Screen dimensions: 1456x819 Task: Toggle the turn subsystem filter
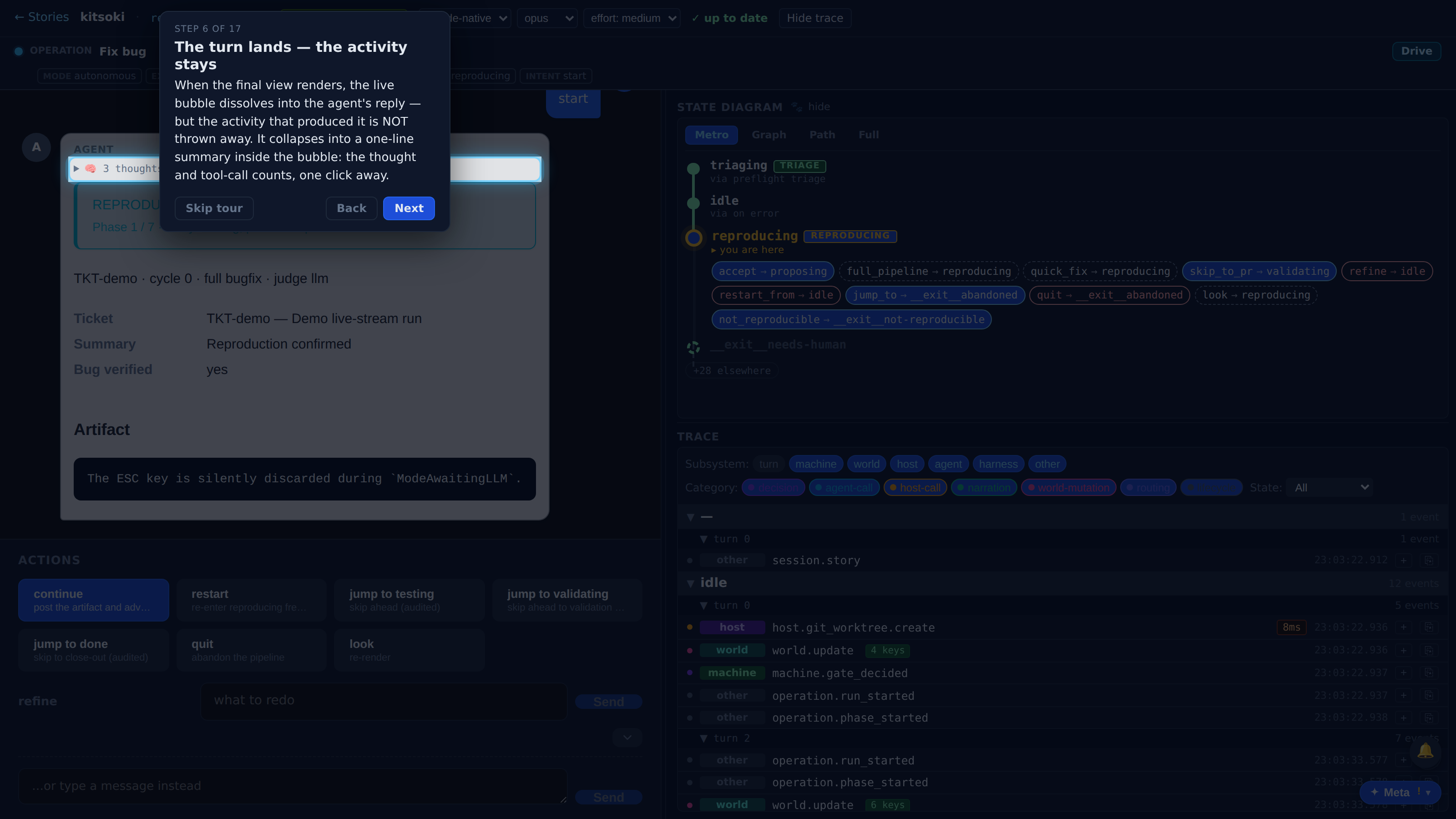pos(768,464)
